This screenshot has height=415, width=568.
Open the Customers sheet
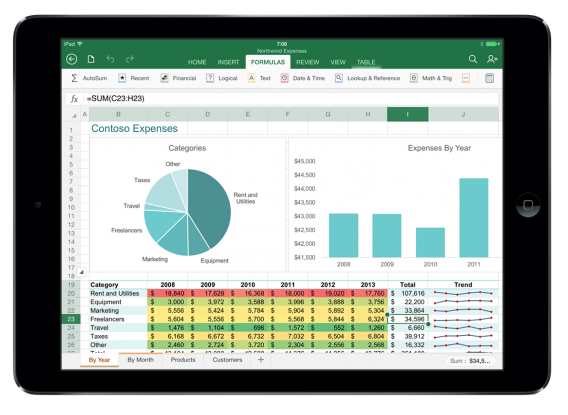click(x=227, y=360)
